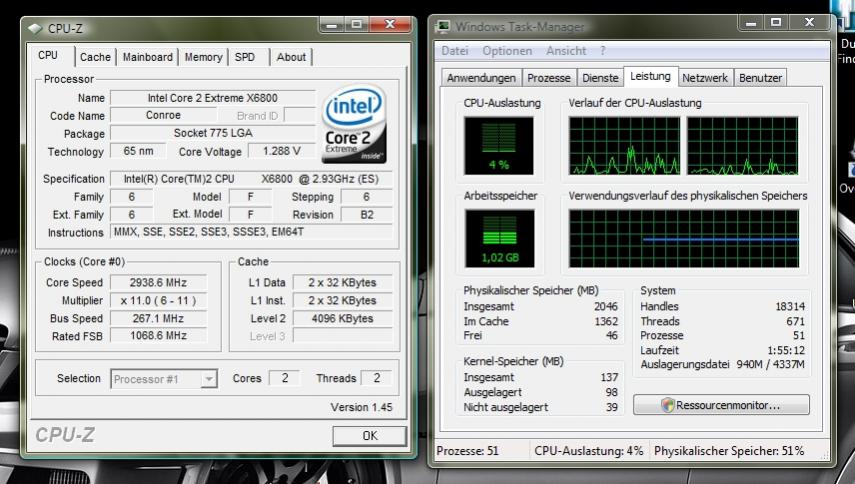855x484 pixels.
Task: Click the Nicht ausgelagert value 39
Action: point(612,407)
